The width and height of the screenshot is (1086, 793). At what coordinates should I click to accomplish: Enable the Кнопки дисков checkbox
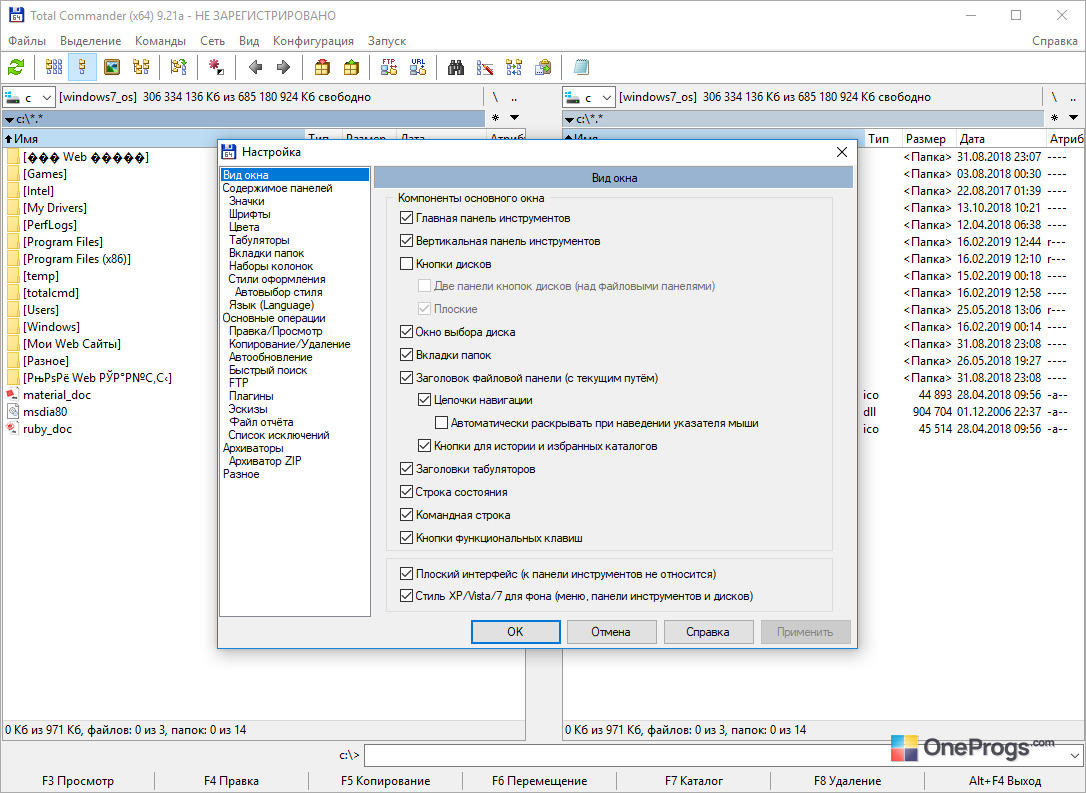point(407,264)
